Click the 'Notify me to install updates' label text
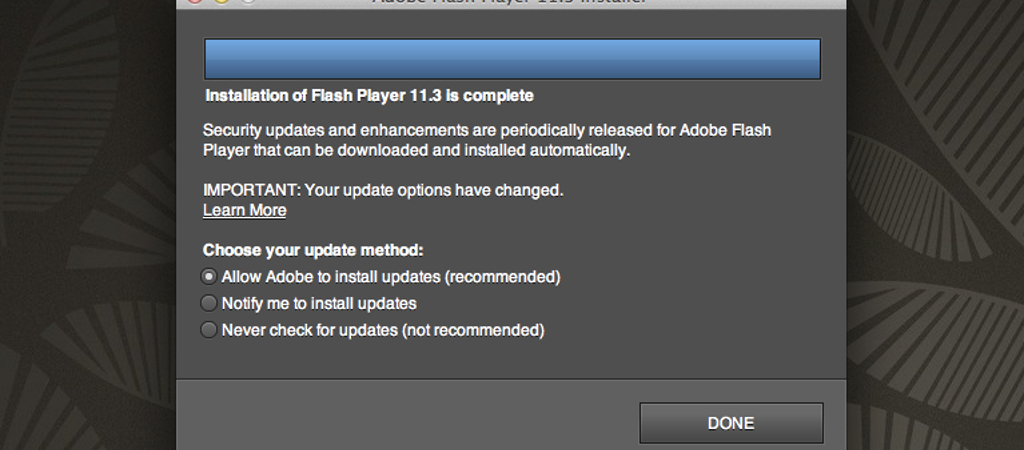1024x450 pixels. 319,304
